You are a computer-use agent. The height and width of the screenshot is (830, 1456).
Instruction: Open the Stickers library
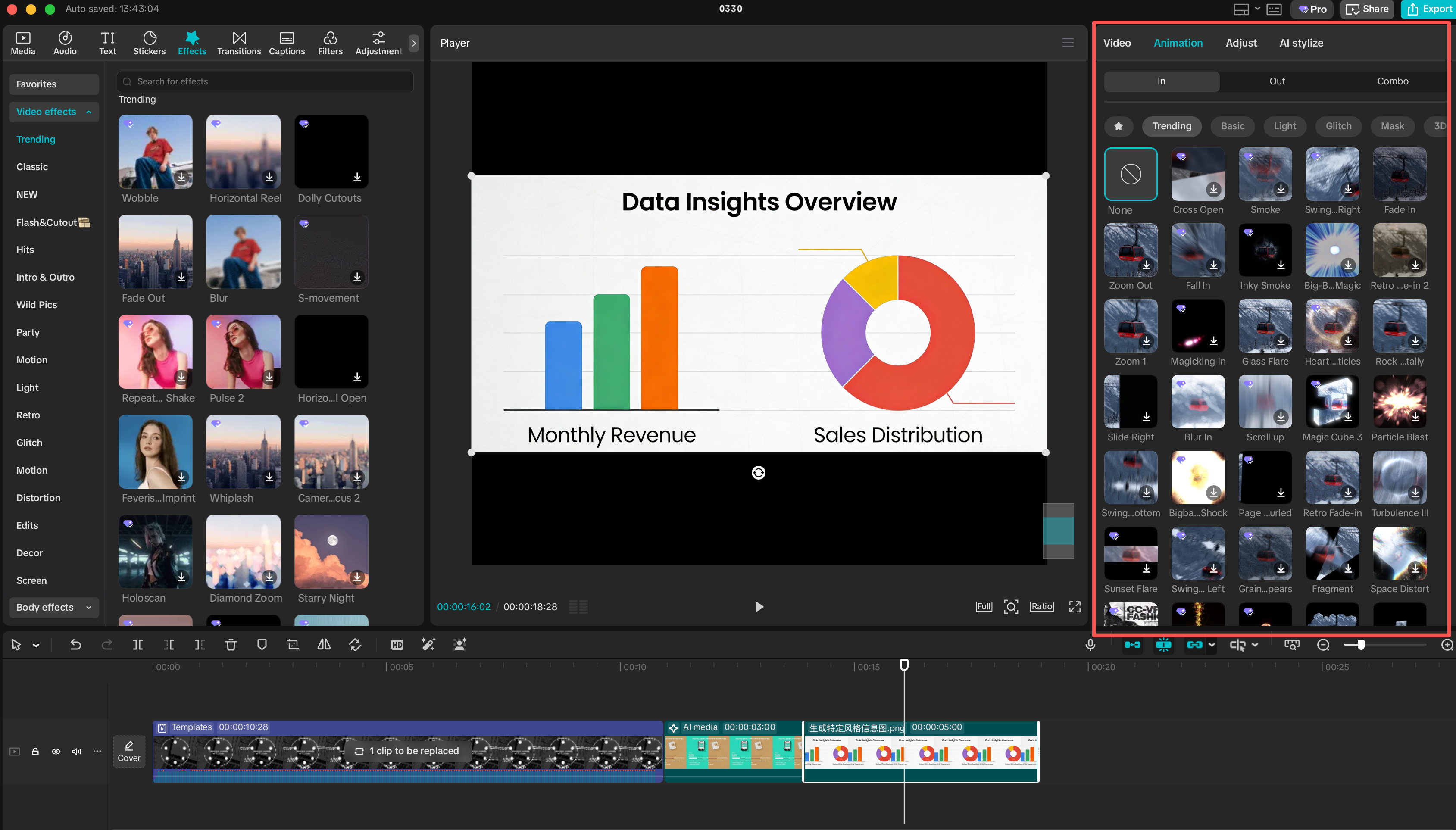click(x=150, y=42)
